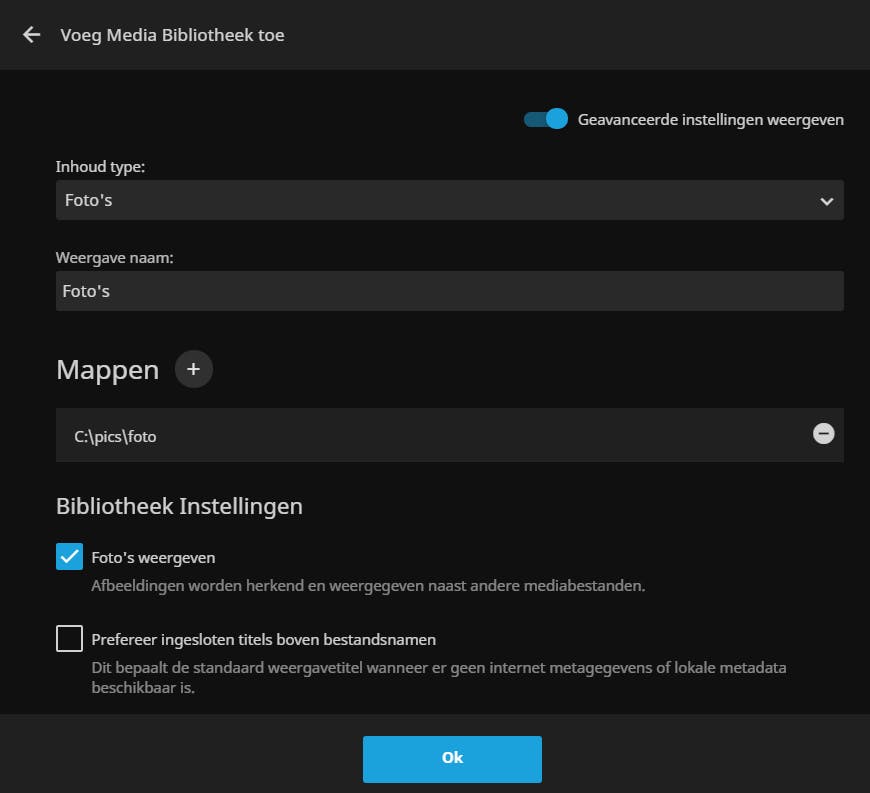Click the 'Voeg Media Bibliotheek toe' title
The image size is (870, 793).
(172, 35)
